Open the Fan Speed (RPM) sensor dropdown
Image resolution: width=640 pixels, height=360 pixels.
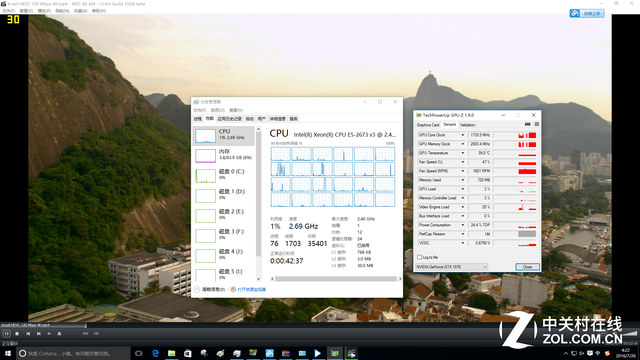[462, 171]
